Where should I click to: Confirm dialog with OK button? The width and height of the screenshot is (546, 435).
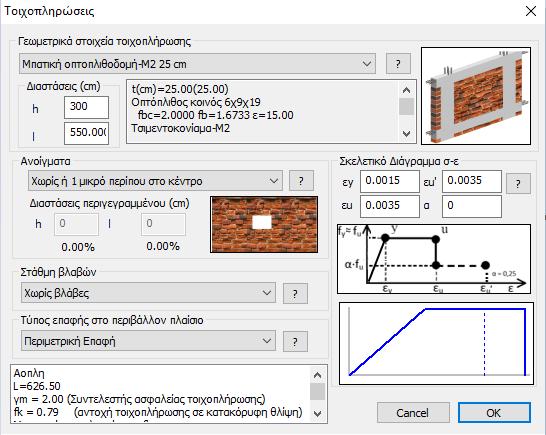494,413
